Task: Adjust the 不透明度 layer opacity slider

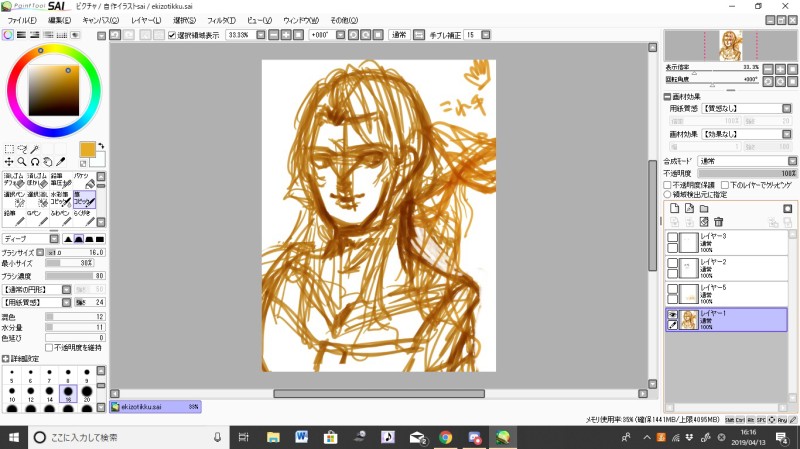Action: [x=747, y=173]
